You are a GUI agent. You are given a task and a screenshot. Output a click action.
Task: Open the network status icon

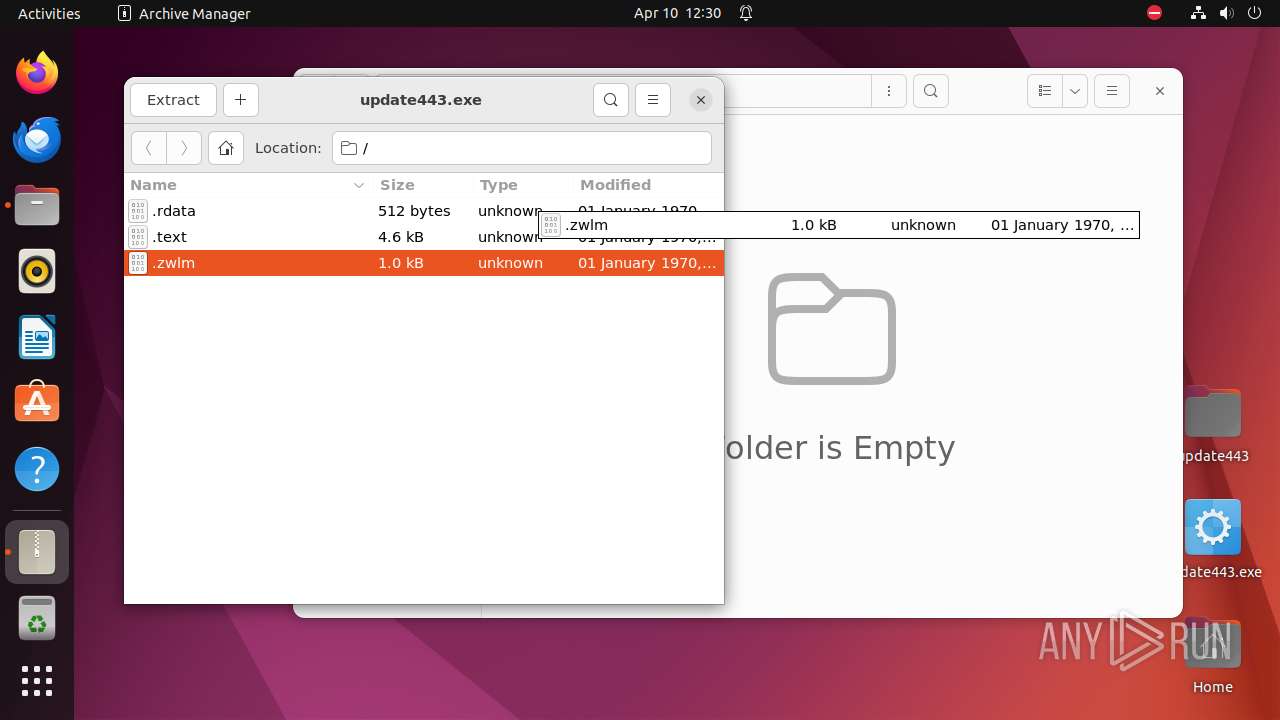1199,14
